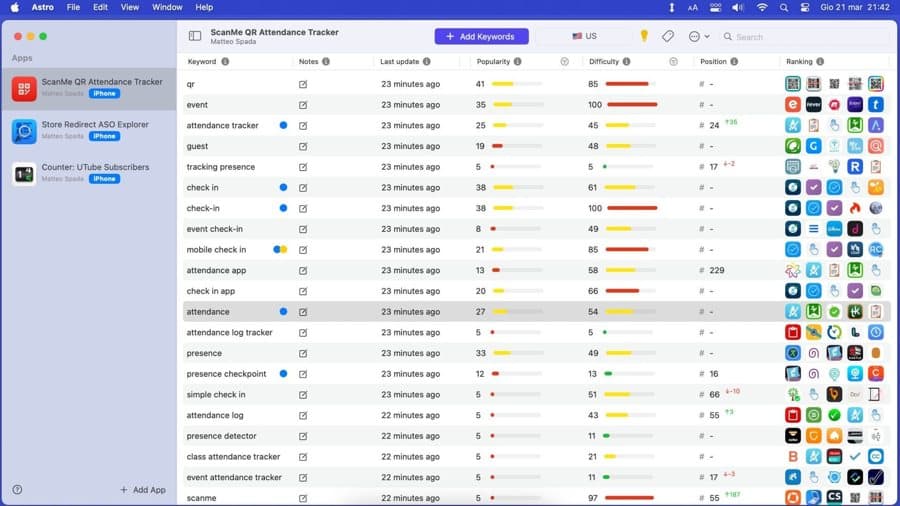Click the iPhone badge under Counter app
Viewport: 900px width, 506px height.
(104, 179)
